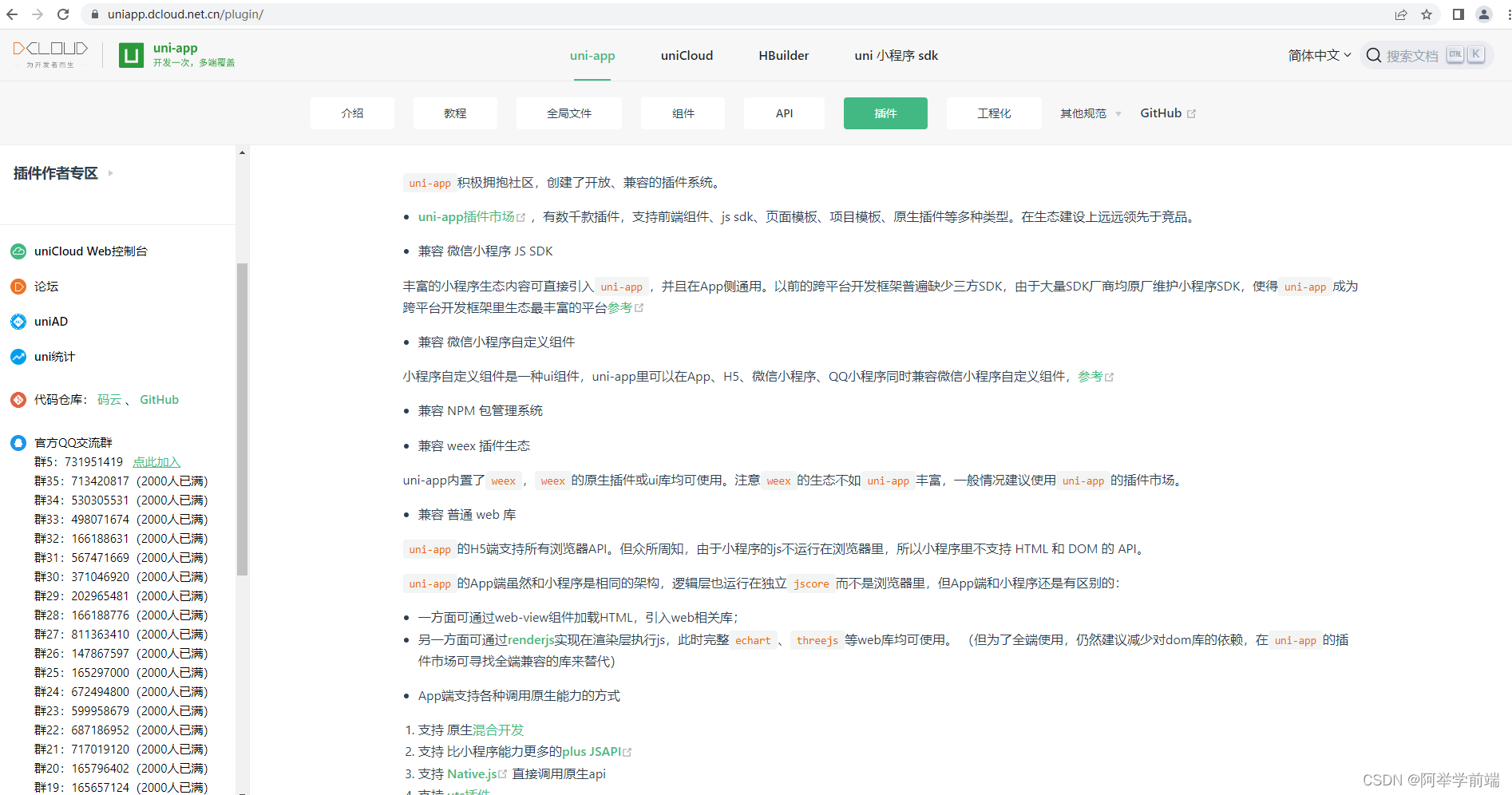Open the 简体中文 language dropdown
The height and width of the screenshot is (795, 1512).
point(1320,55)
